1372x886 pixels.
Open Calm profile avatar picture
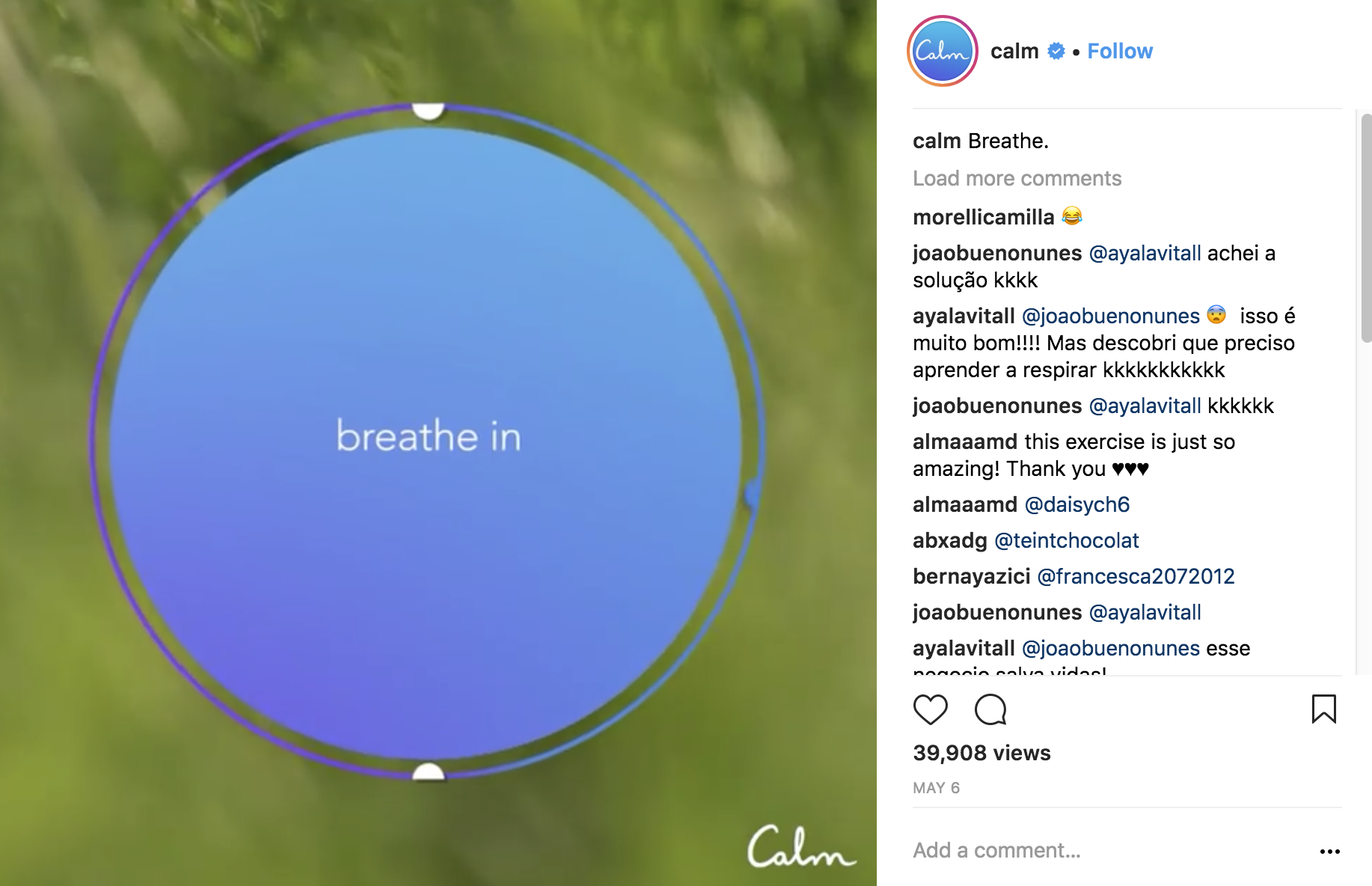click(943, 51)
